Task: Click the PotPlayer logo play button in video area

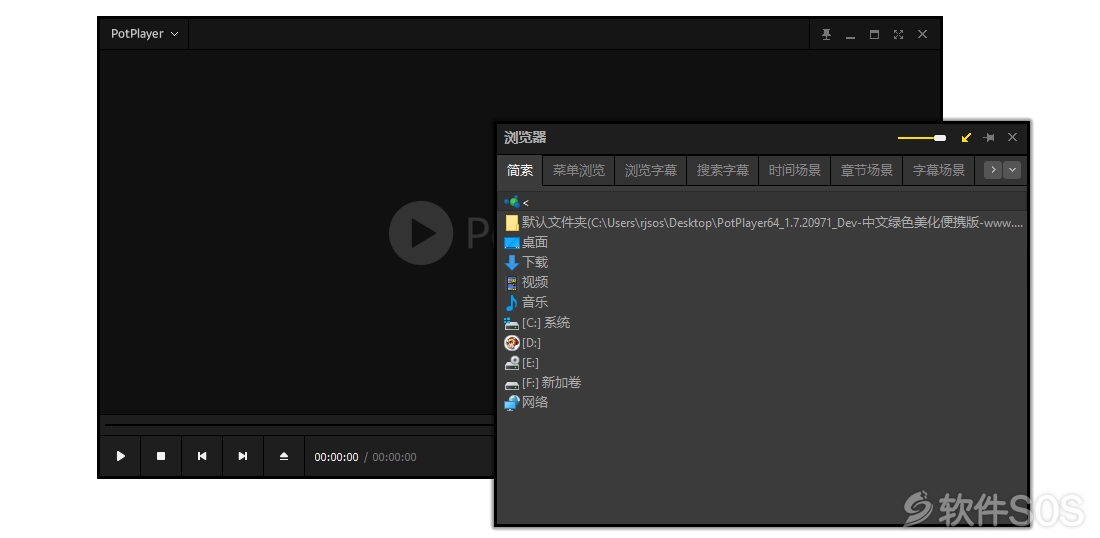Action: click(x=421, y=233)
